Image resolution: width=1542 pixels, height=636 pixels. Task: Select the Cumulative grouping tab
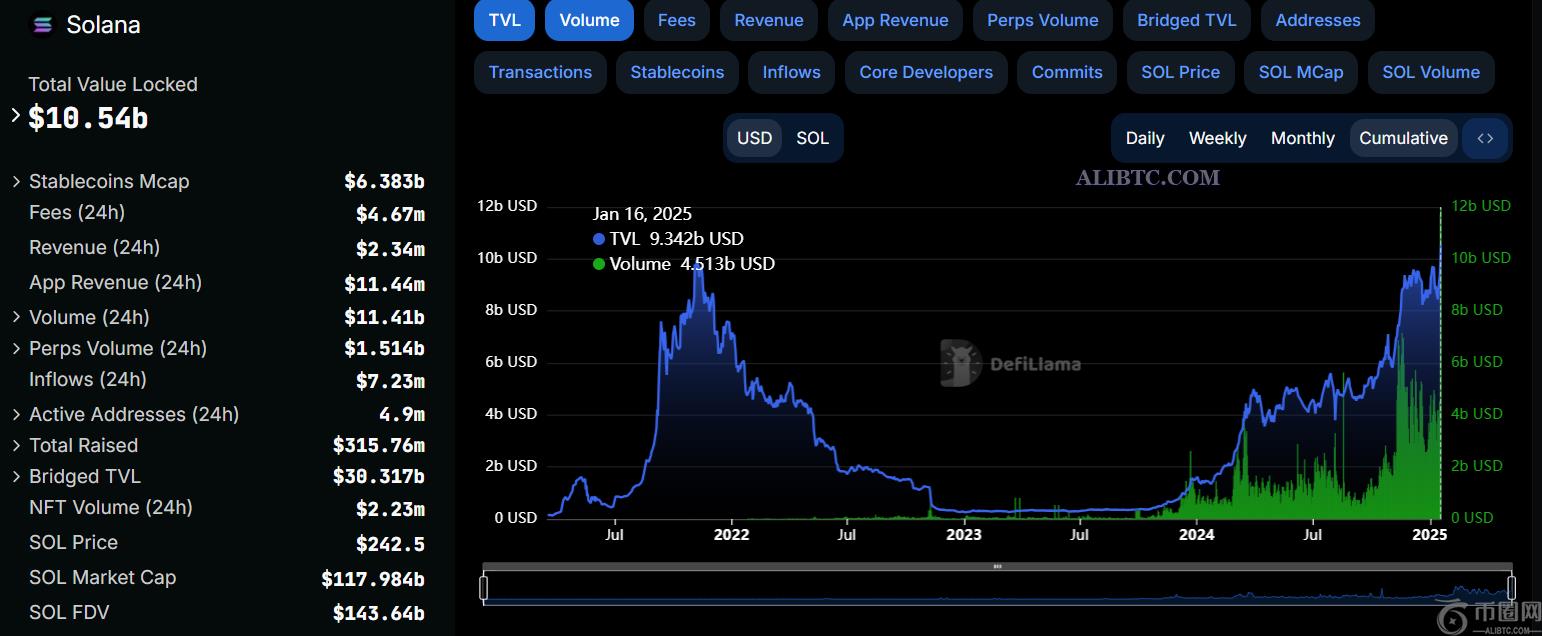(x=1403, y=138)
